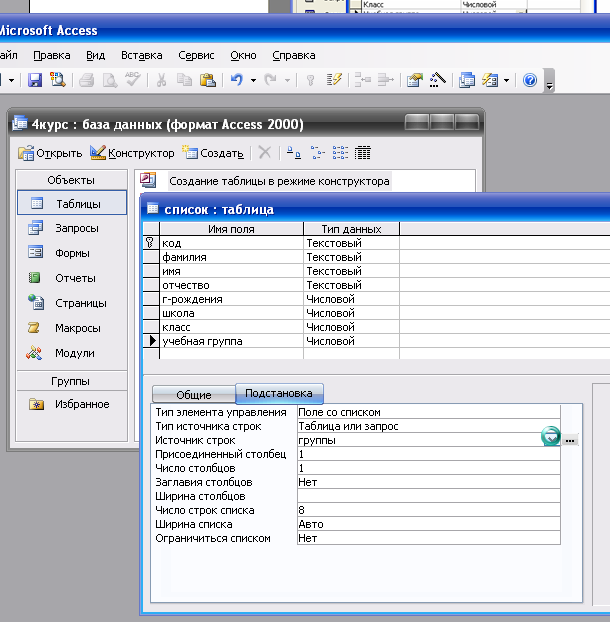
Task: Click the Cut scissors icon
Action: click(x=161, y=80)
